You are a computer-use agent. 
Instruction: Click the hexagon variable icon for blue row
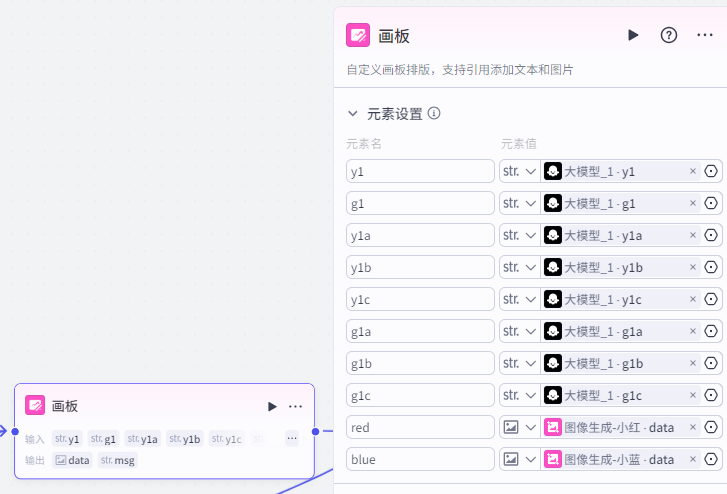(x=711, y=459)
